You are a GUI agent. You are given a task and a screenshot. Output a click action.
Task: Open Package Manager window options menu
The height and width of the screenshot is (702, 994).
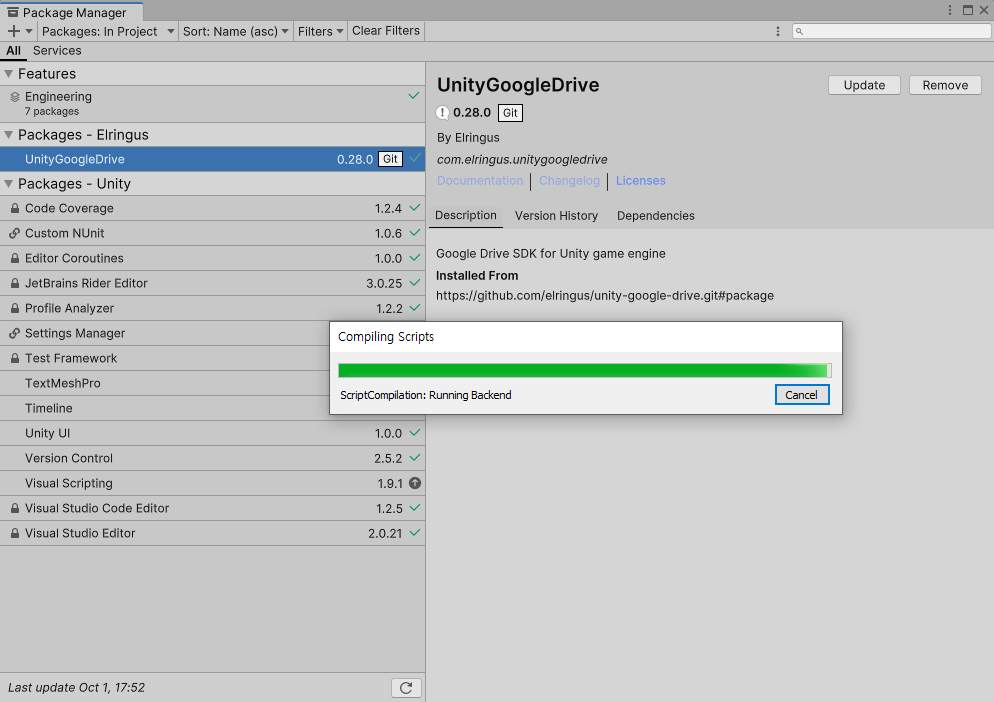[950, 10]
